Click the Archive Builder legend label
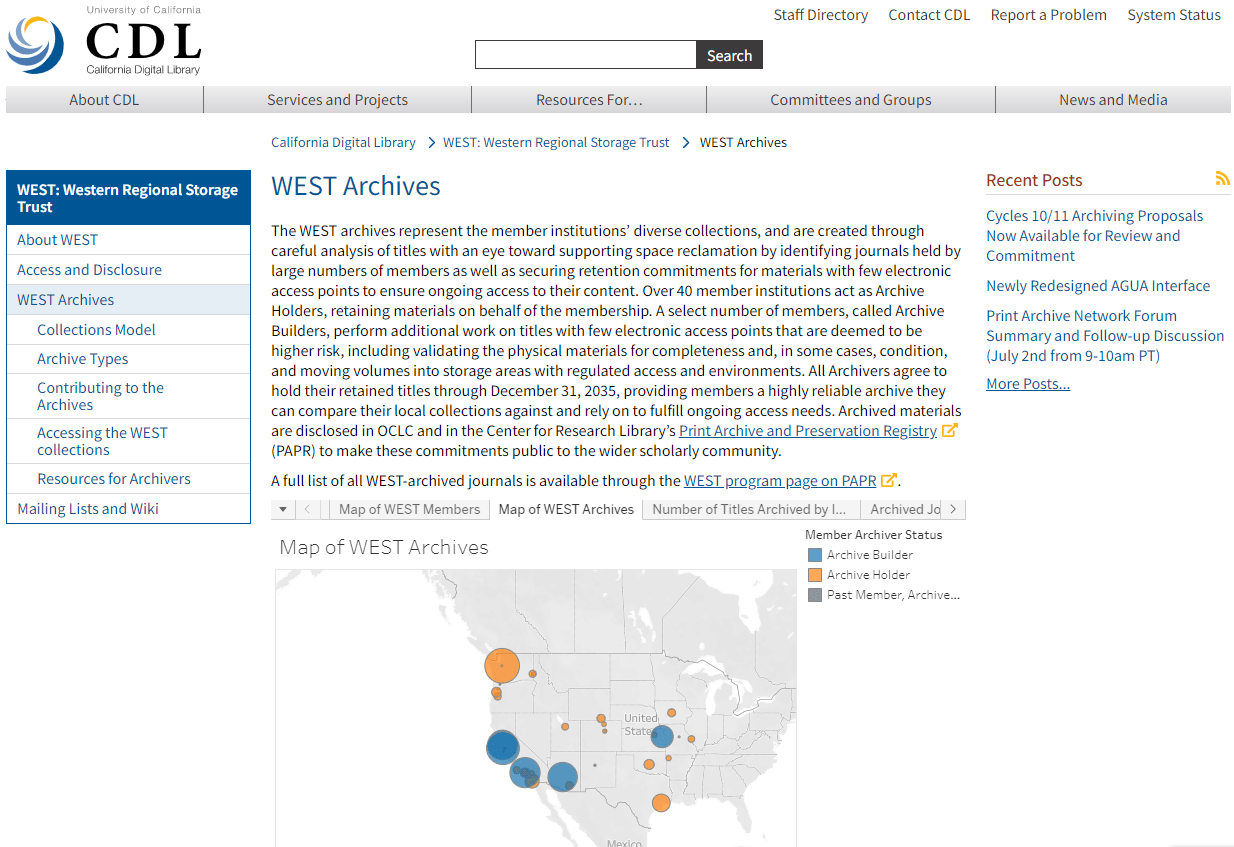Screen dimensions: 1234x847 (870, 555)
